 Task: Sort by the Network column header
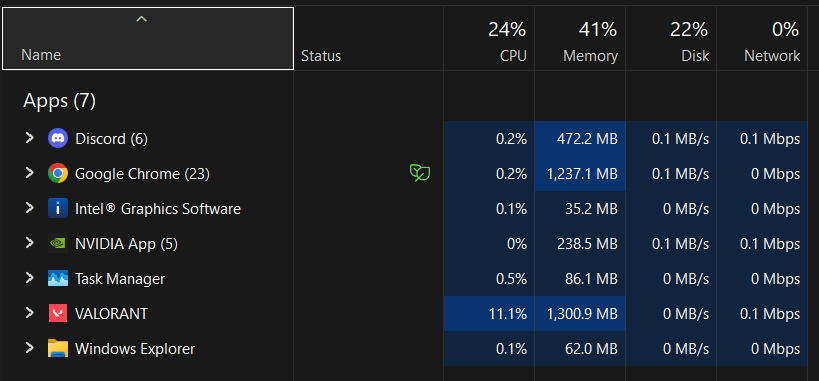tap(762, 38)
